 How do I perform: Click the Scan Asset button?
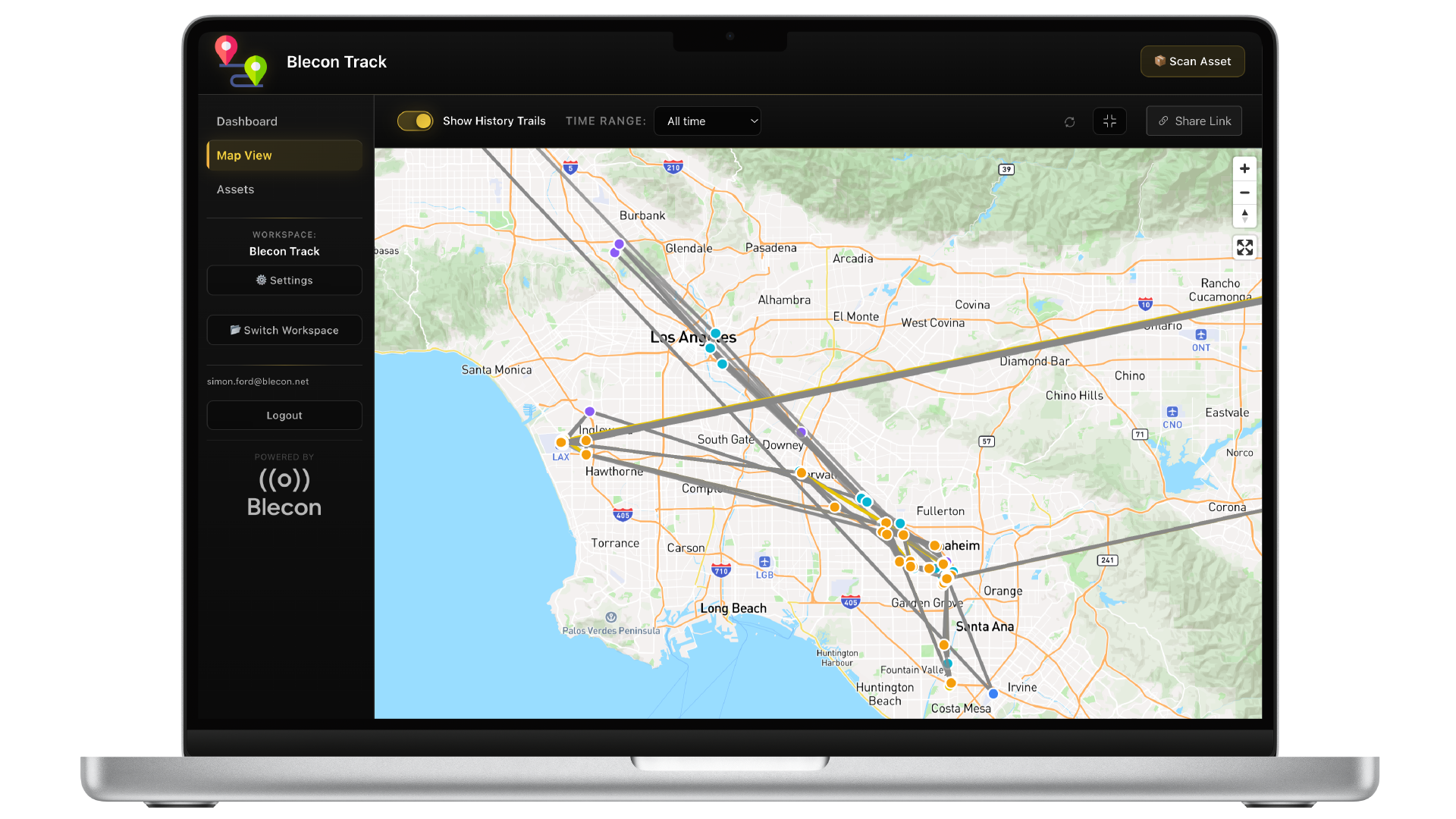pyautogui.click(x=1192, y=61)
